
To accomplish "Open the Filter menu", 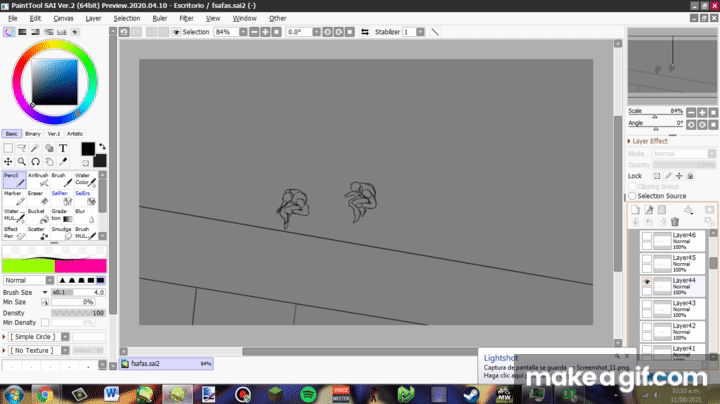I will (x=186, y=18).
